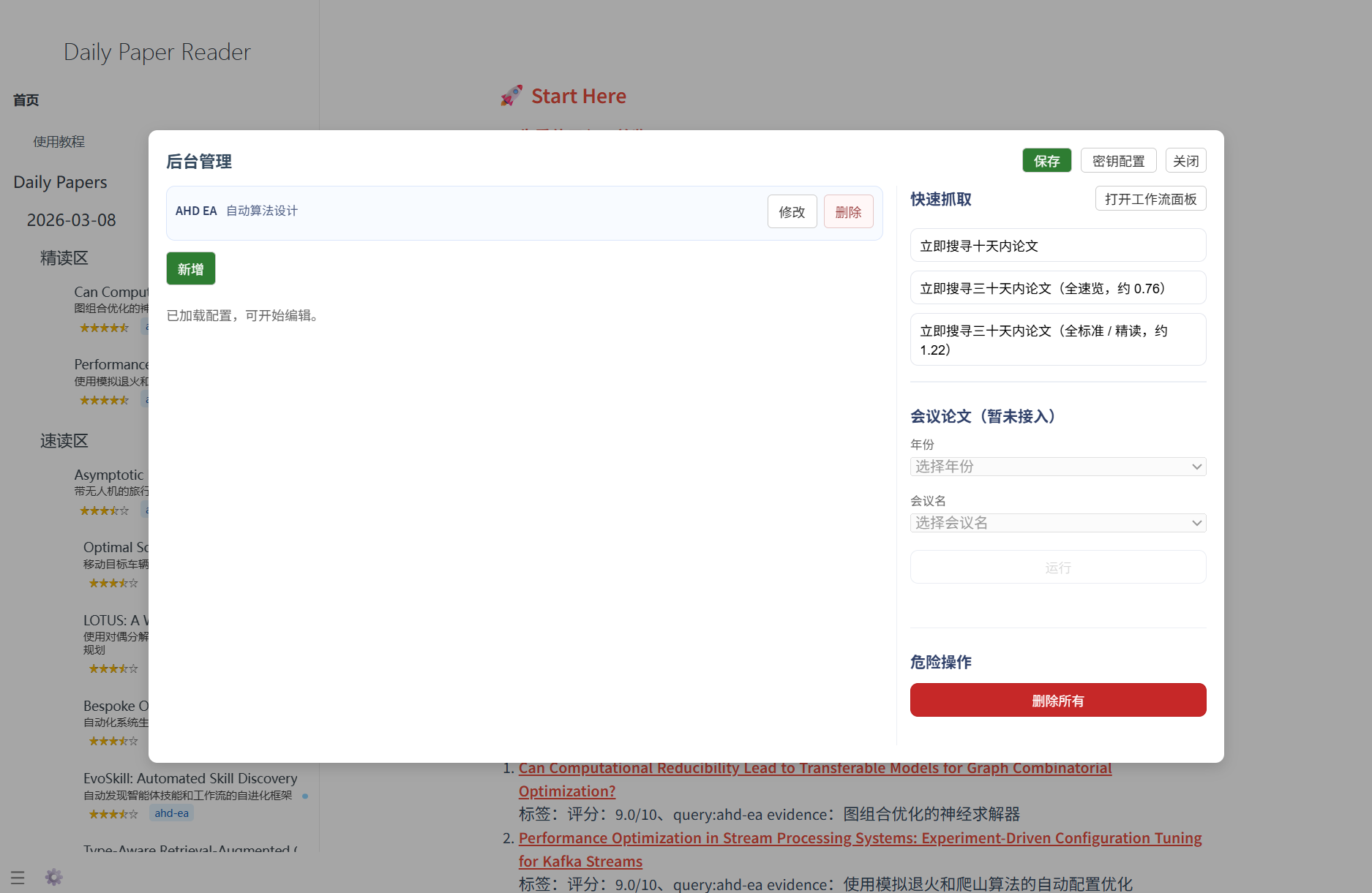The image size is (1372, 893).
Task: Open settings via the gear icon
Action: point(54,877)
